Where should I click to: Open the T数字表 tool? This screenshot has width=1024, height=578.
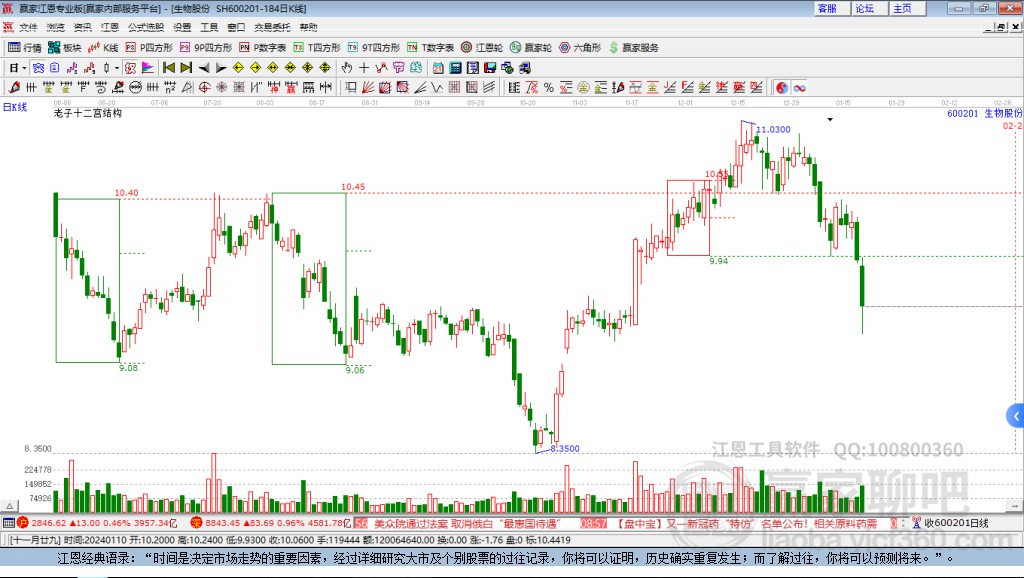[x=430, y=48]
